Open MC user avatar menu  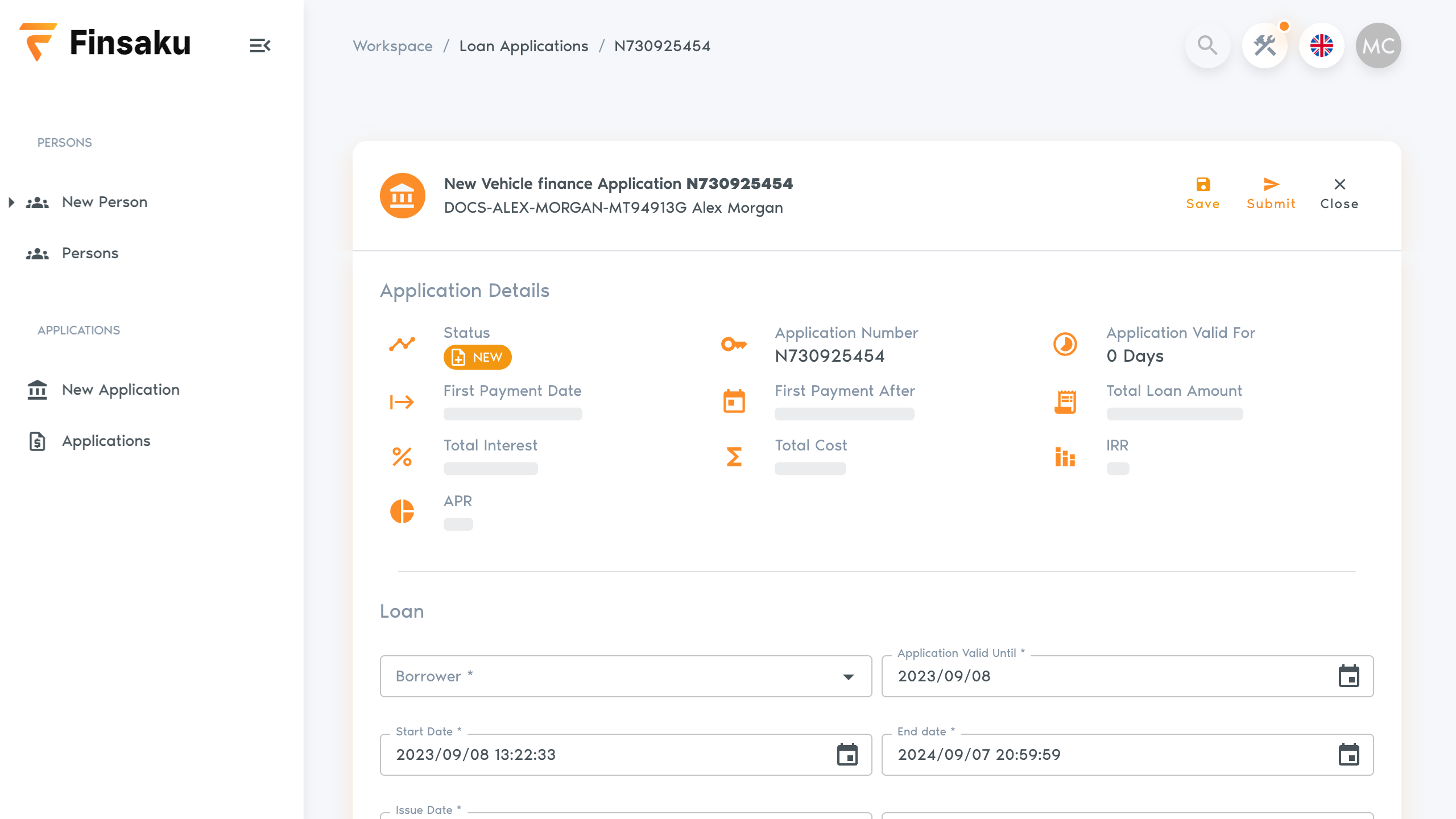pyautogui.click(x=1379, y=45)
